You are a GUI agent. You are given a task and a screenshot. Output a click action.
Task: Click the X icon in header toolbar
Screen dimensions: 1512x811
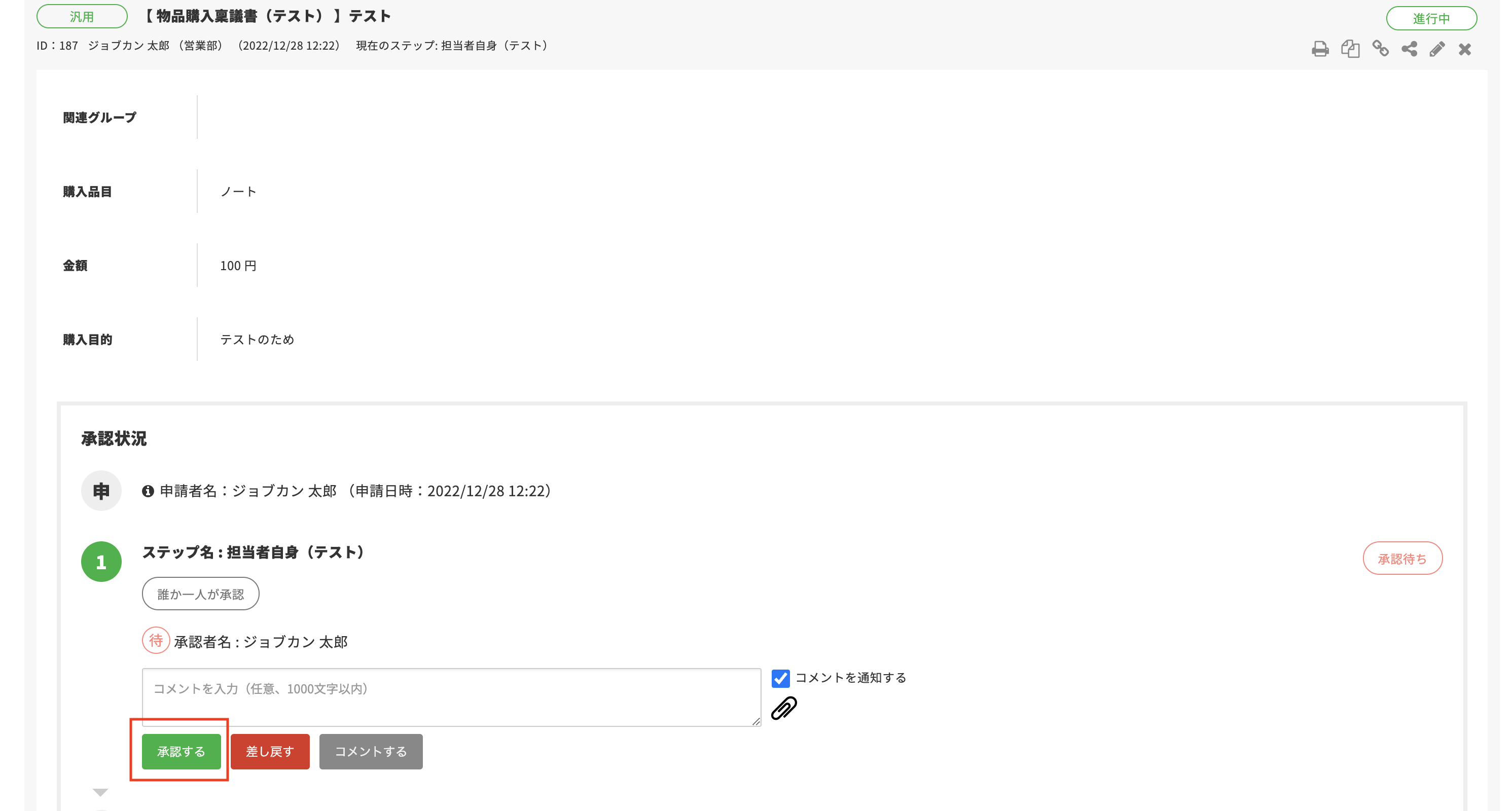[1465, 49]
